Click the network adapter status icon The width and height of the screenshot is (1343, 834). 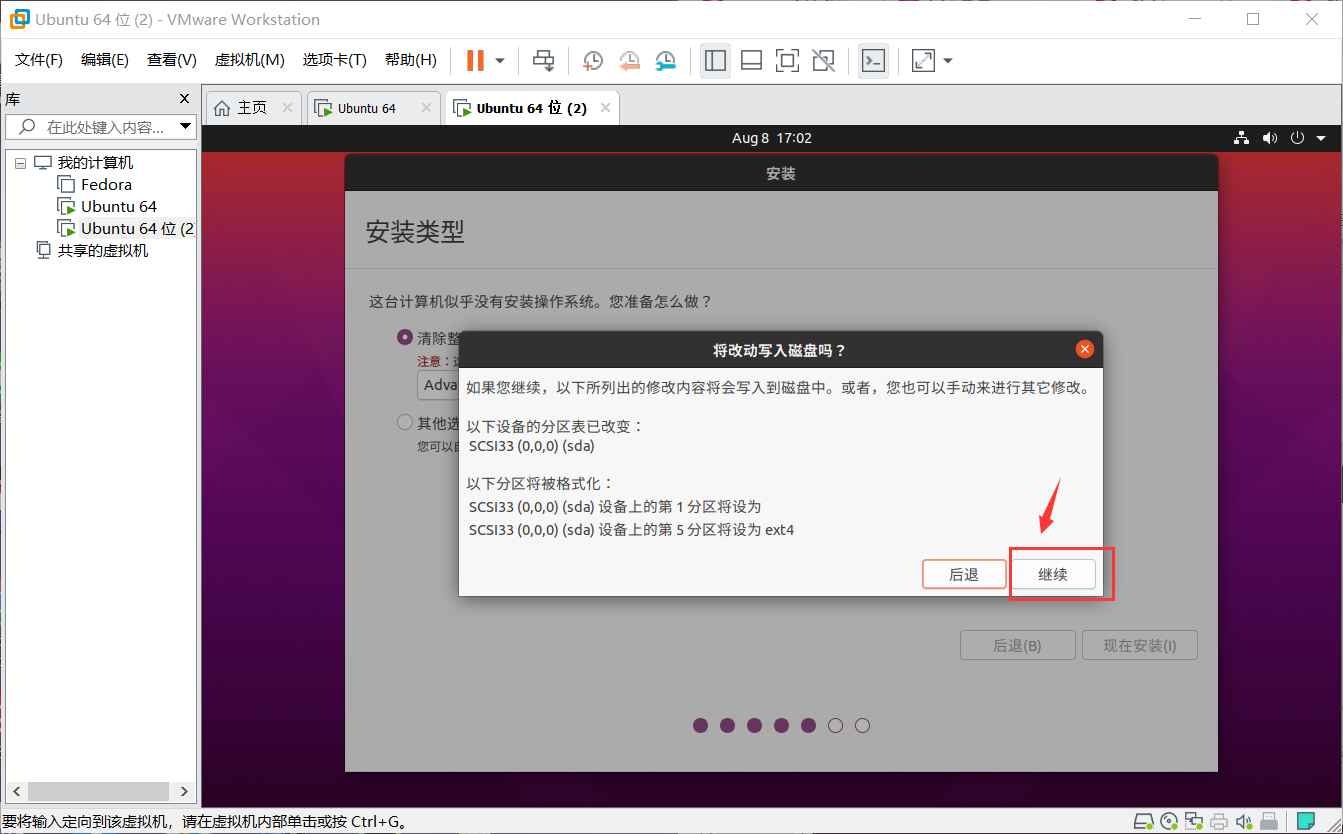click(x=1194, y=822)
